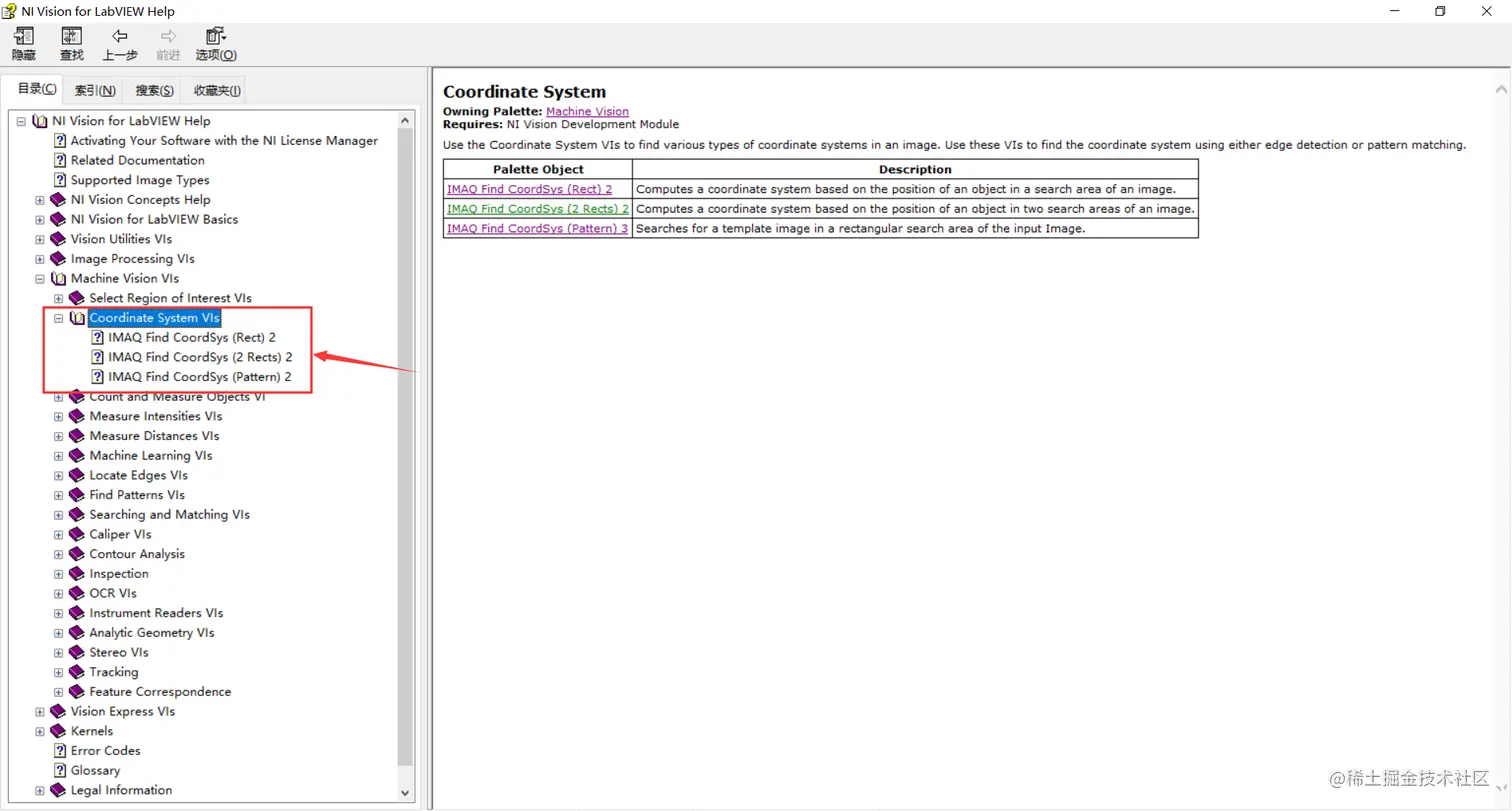This screenshot has height=811, width=1512.
Task: Select Activating Your Software with the NI License Manager
Action: click(x=224, y=141)
